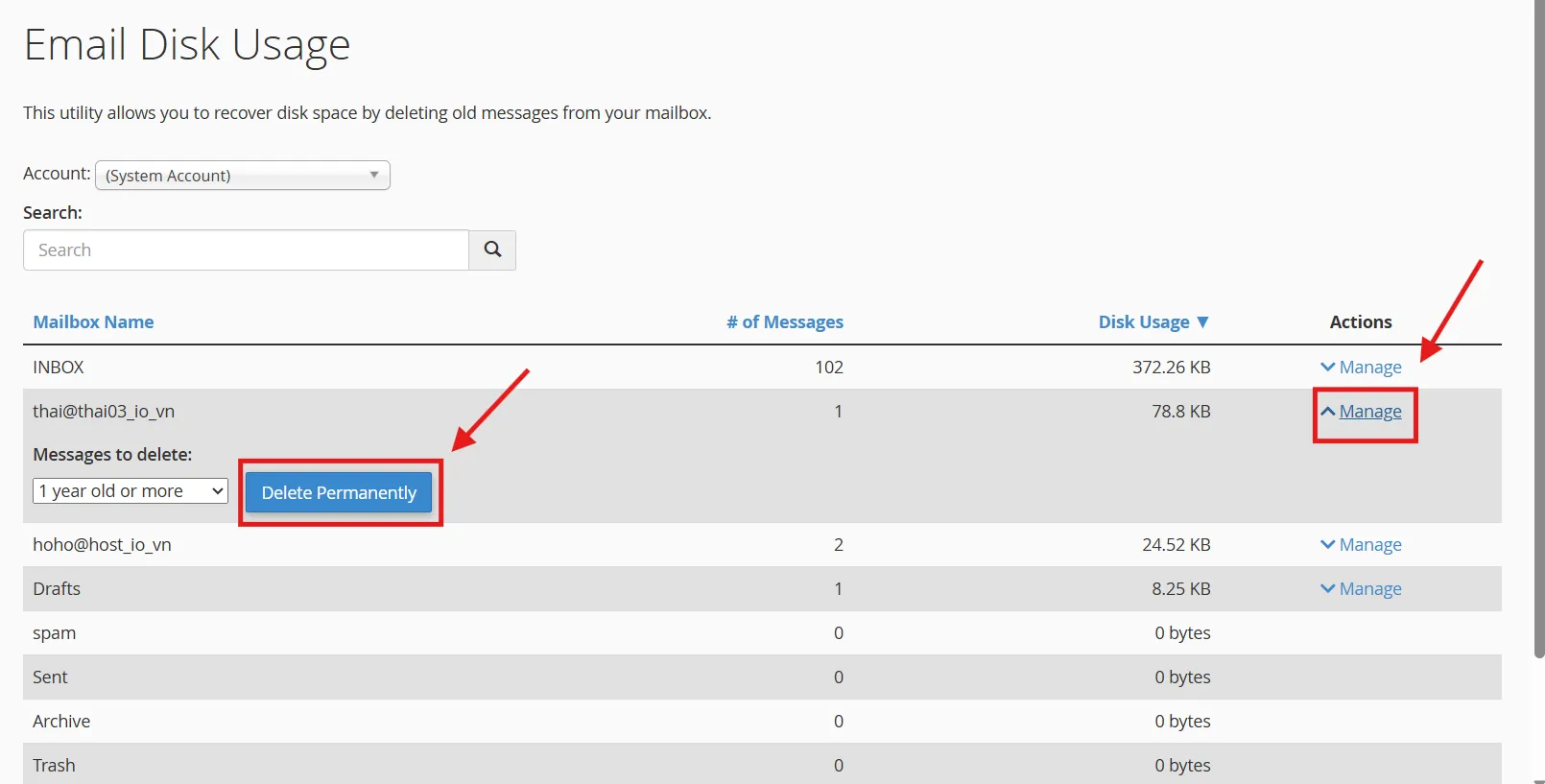Open the Account dropdown selector
The width and height of the screenshot is (1545, 784).
point(242,176)
